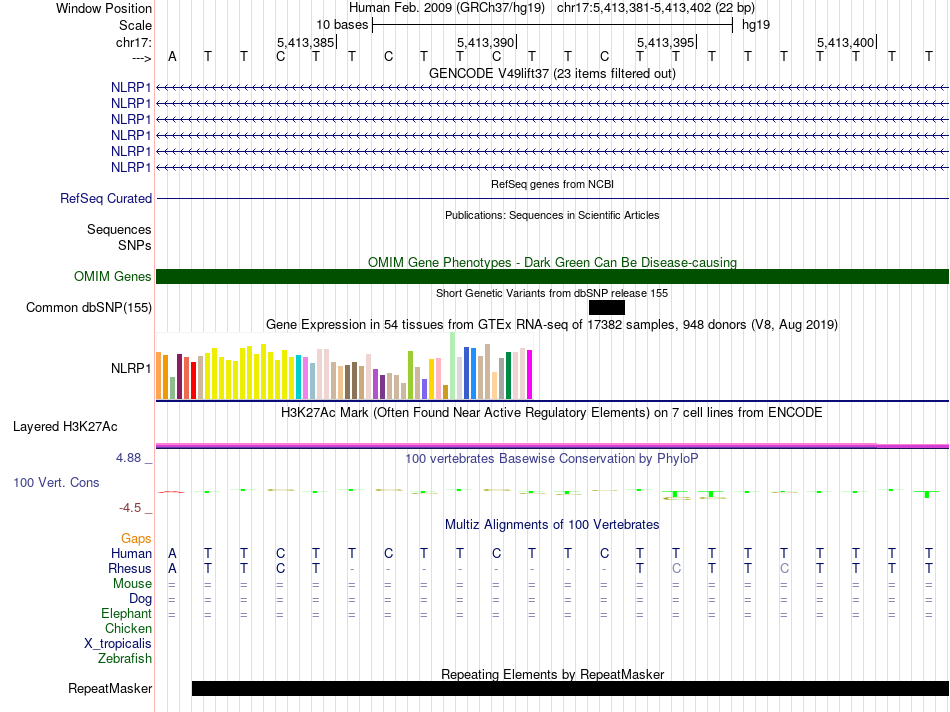This screenshot has width=950, height=712.
Task: Select the Zebrafish alignment row label
Action: (x=125, y=658)
